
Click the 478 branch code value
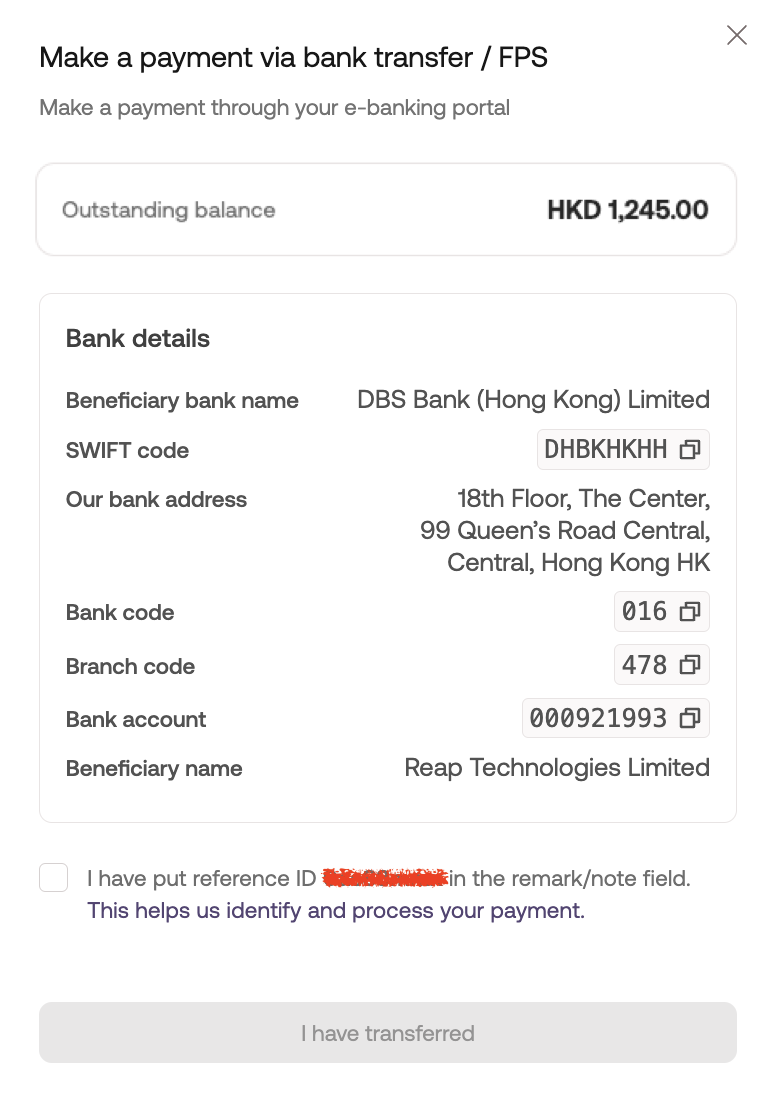644,665
